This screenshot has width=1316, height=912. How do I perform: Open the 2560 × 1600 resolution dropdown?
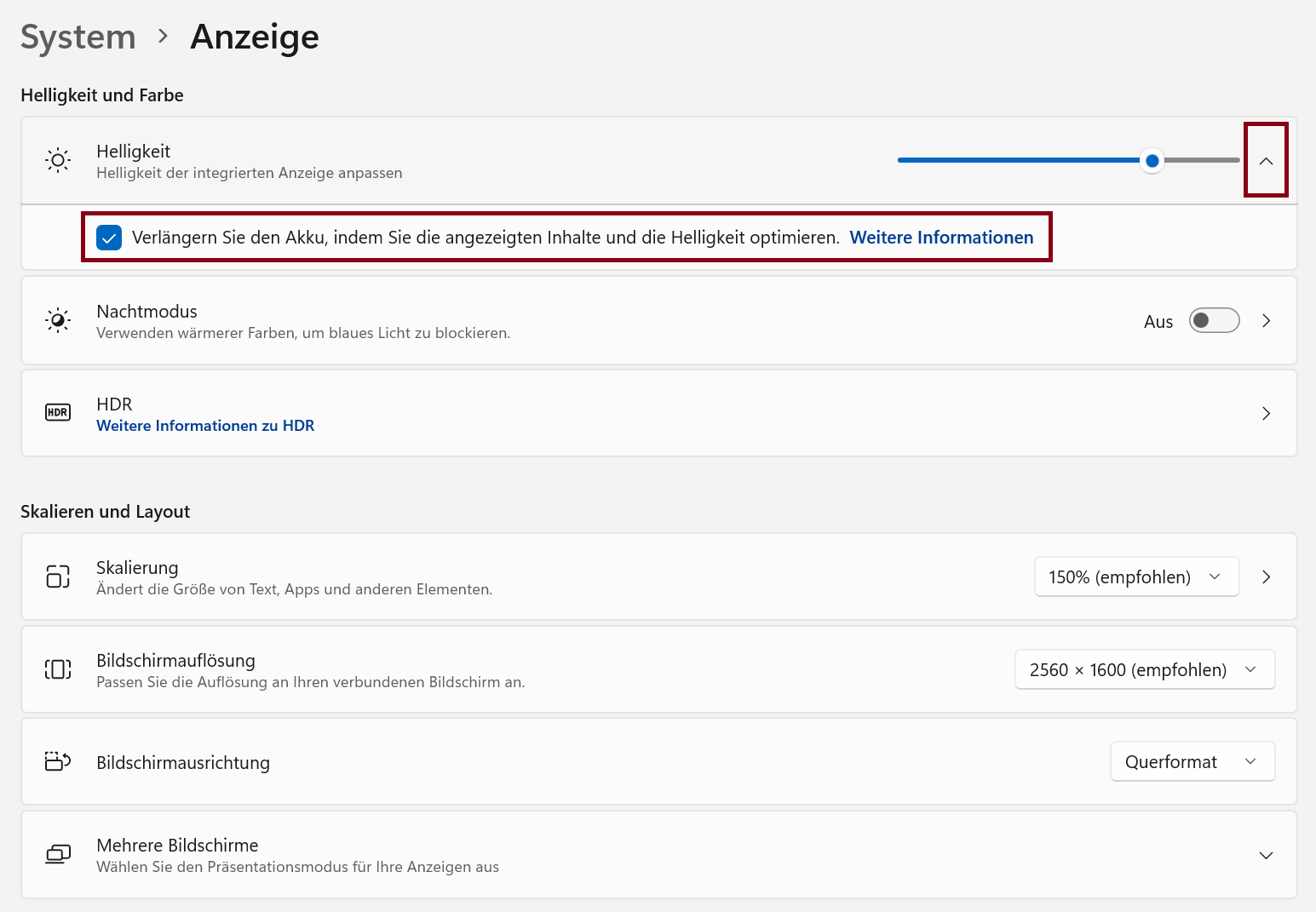click(1145, 669)
